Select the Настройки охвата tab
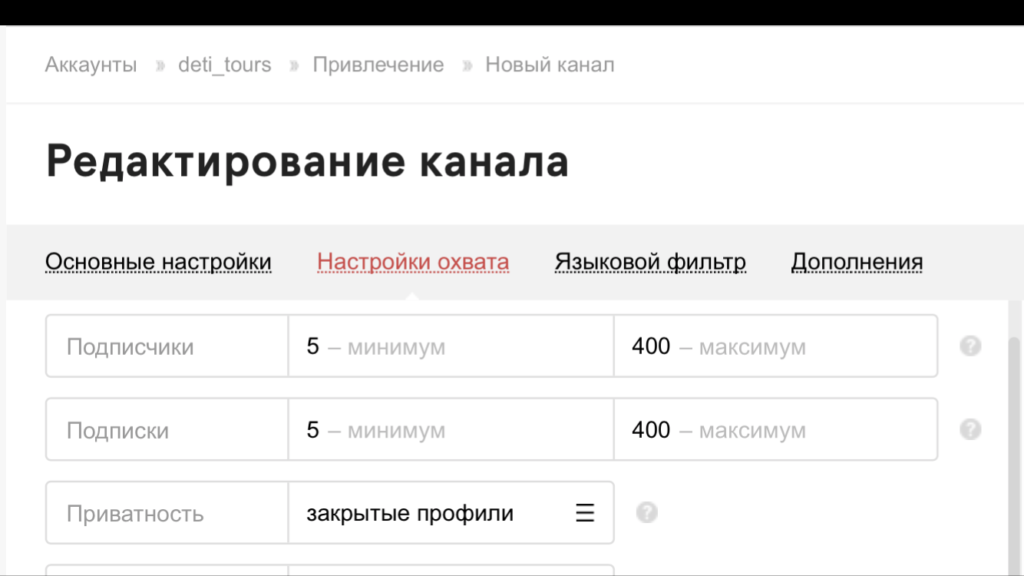1024x576 pixels. point(412,262)
